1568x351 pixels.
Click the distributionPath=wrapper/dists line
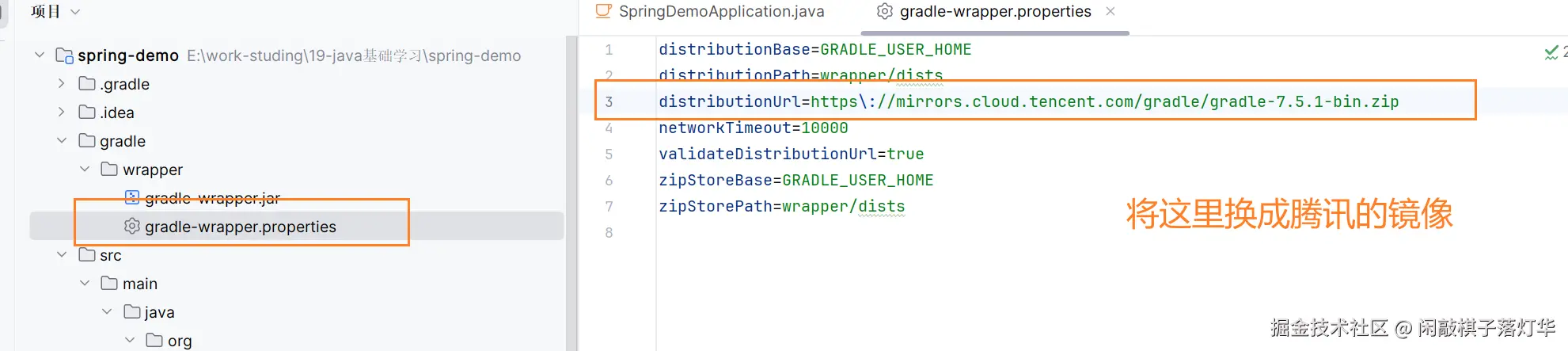pyautogui.click(x=800, y=75)
